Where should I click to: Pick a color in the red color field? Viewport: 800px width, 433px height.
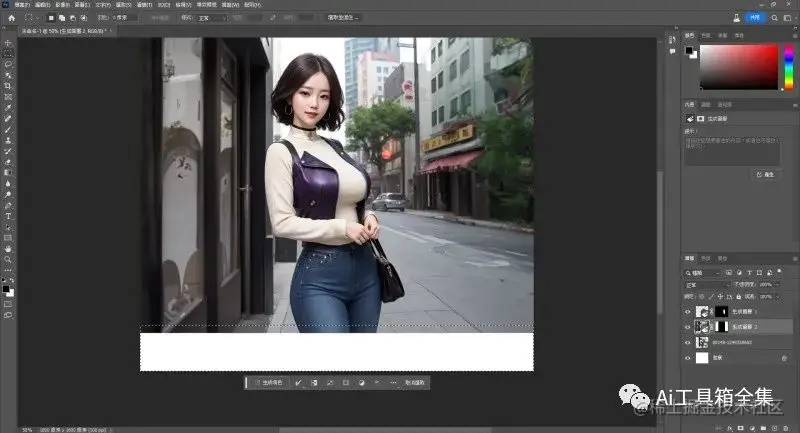(x=738, y=67)
